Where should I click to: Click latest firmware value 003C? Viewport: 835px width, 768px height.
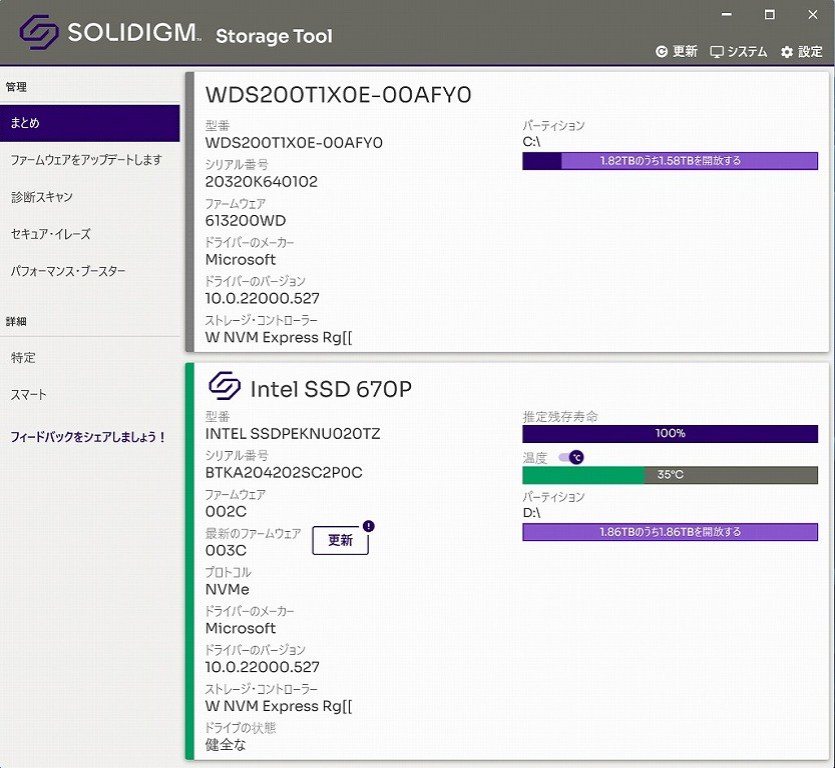[226, 550]
